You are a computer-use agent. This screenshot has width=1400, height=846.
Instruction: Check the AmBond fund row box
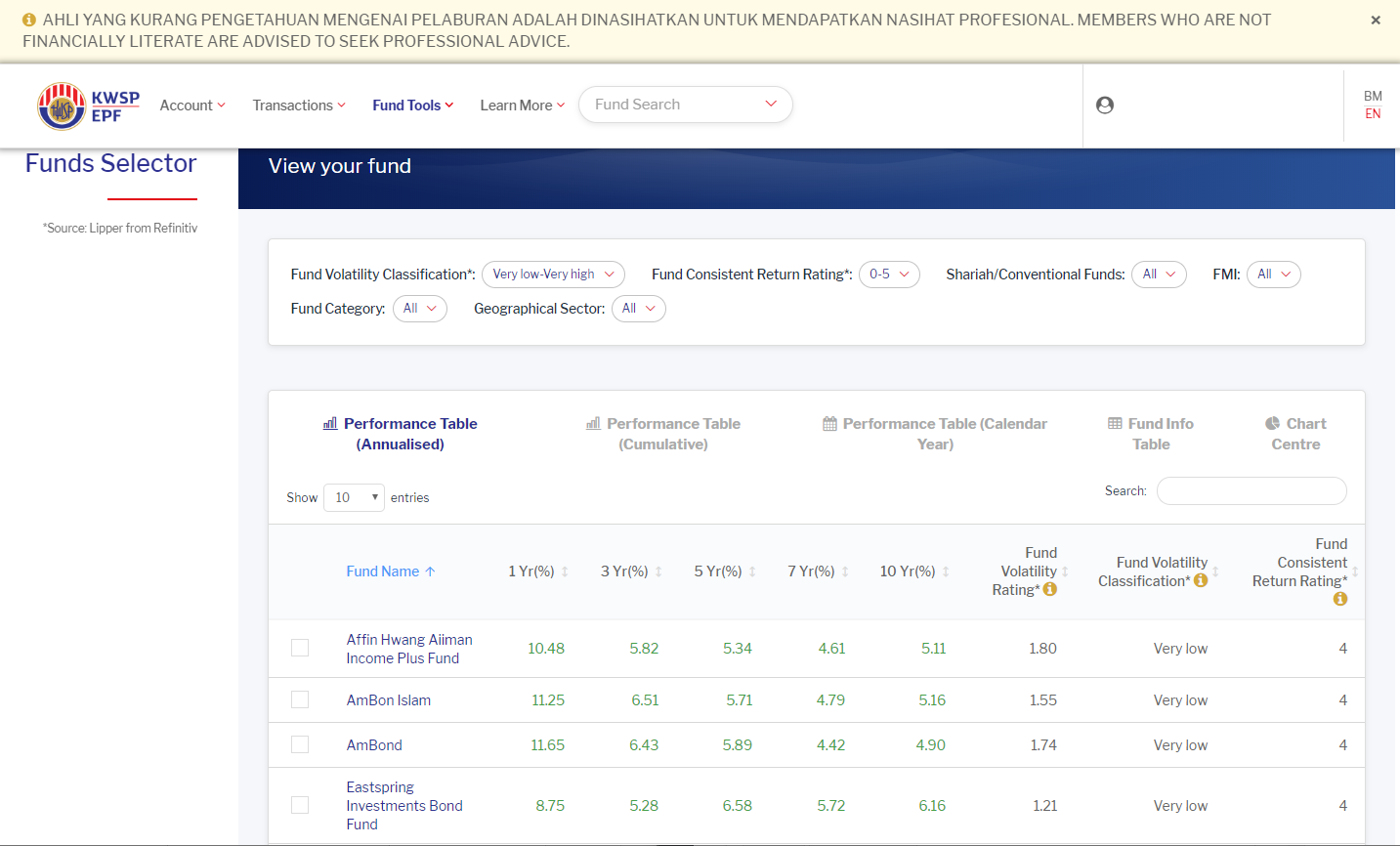(300, 745)
